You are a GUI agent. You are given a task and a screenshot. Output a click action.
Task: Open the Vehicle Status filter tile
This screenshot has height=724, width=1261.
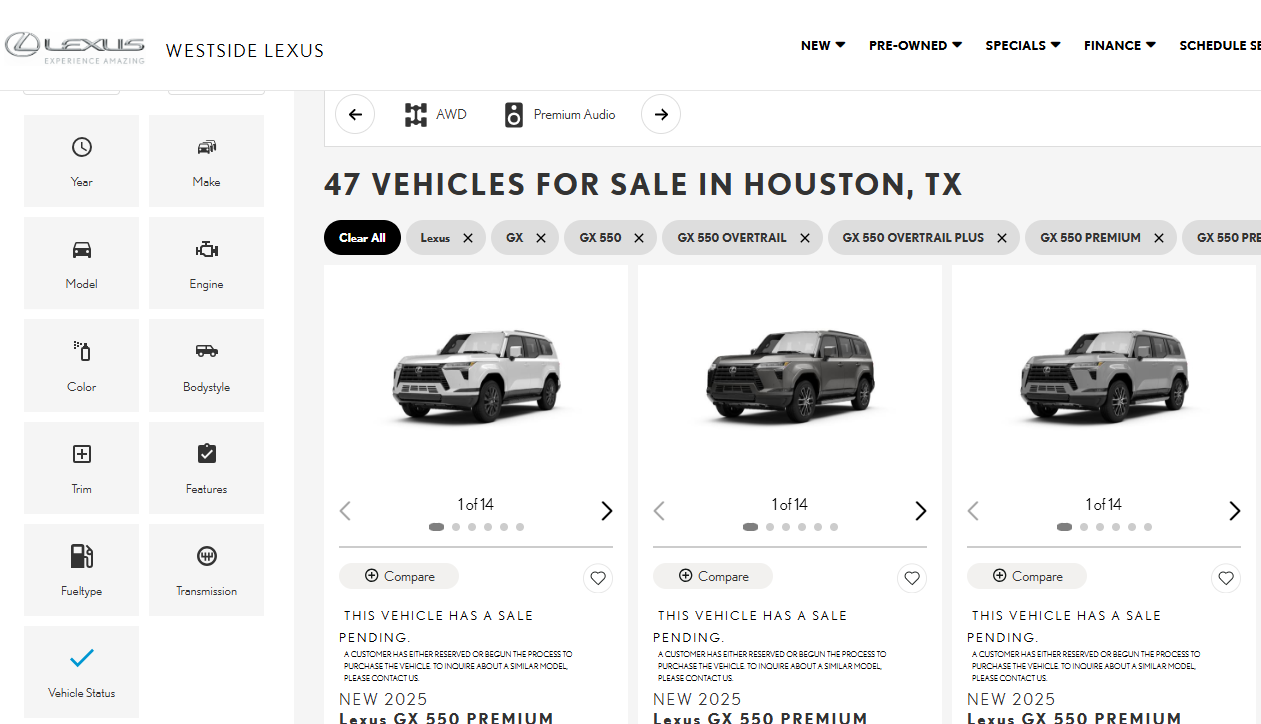(x=81, y=672)
